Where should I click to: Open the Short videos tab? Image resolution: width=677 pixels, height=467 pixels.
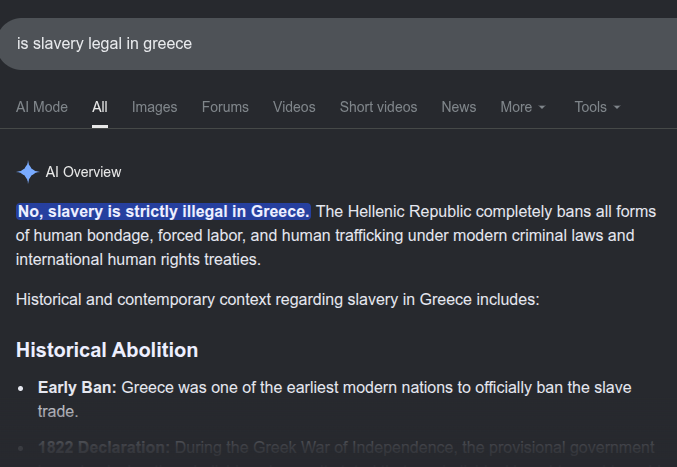click(x=378, y=107)
